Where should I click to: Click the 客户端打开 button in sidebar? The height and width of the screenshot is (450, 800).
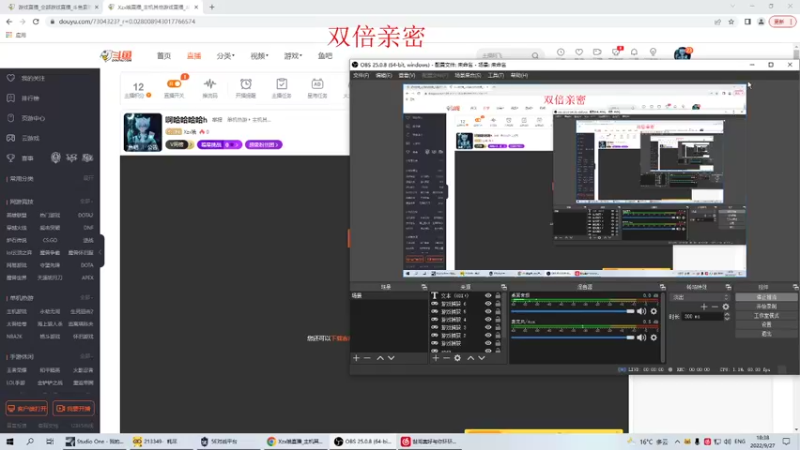point(27,409)
